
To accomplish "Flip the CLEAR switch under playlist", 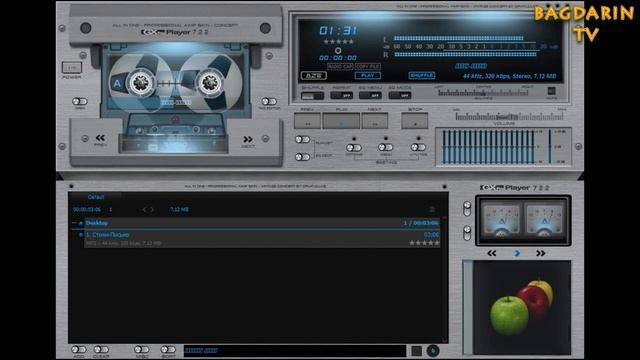I will [101, 349].
